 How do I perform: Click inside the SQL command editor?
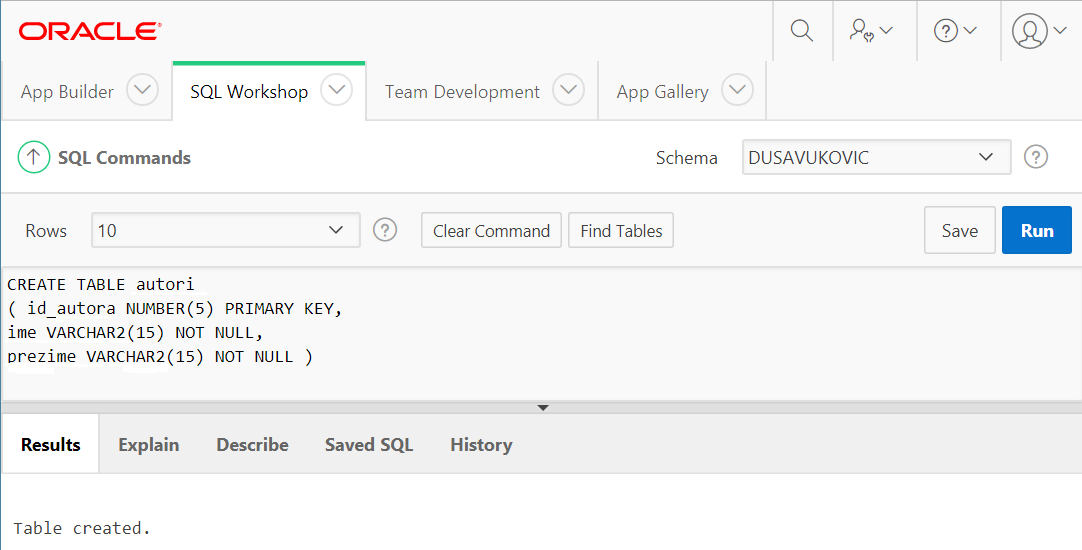(541, 334)
